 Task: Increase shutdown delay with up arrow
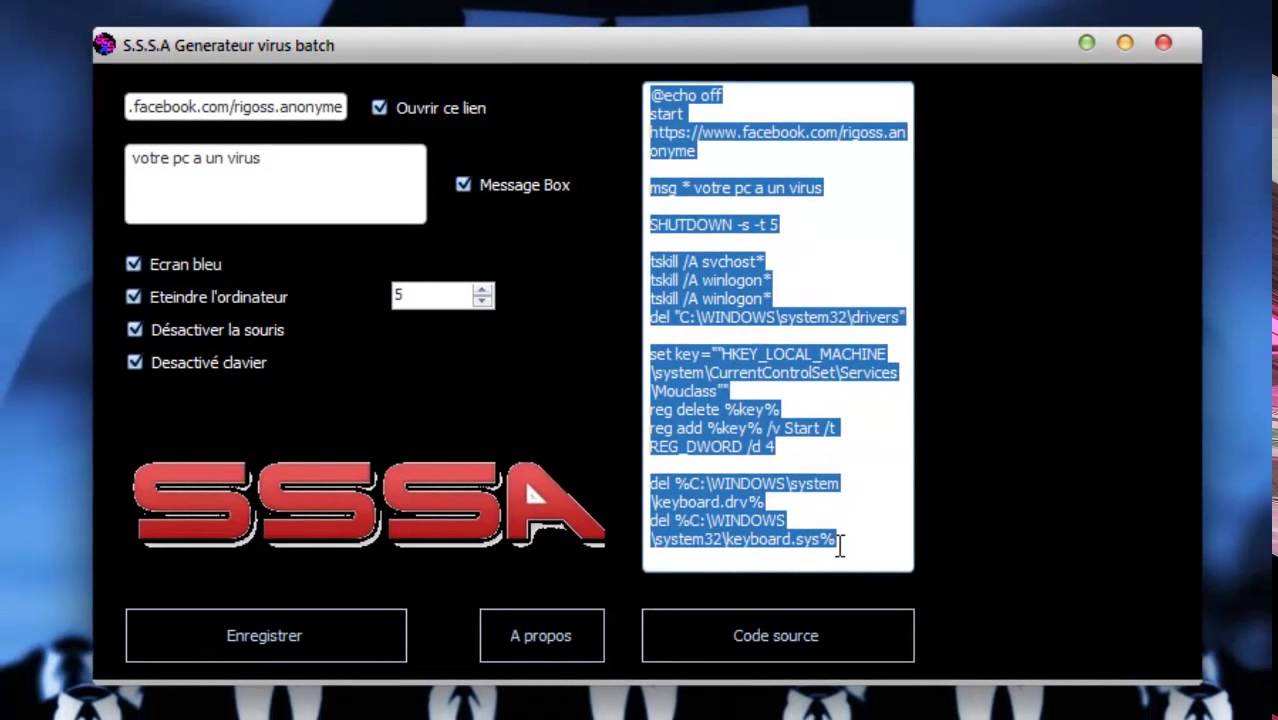[483, 290]
